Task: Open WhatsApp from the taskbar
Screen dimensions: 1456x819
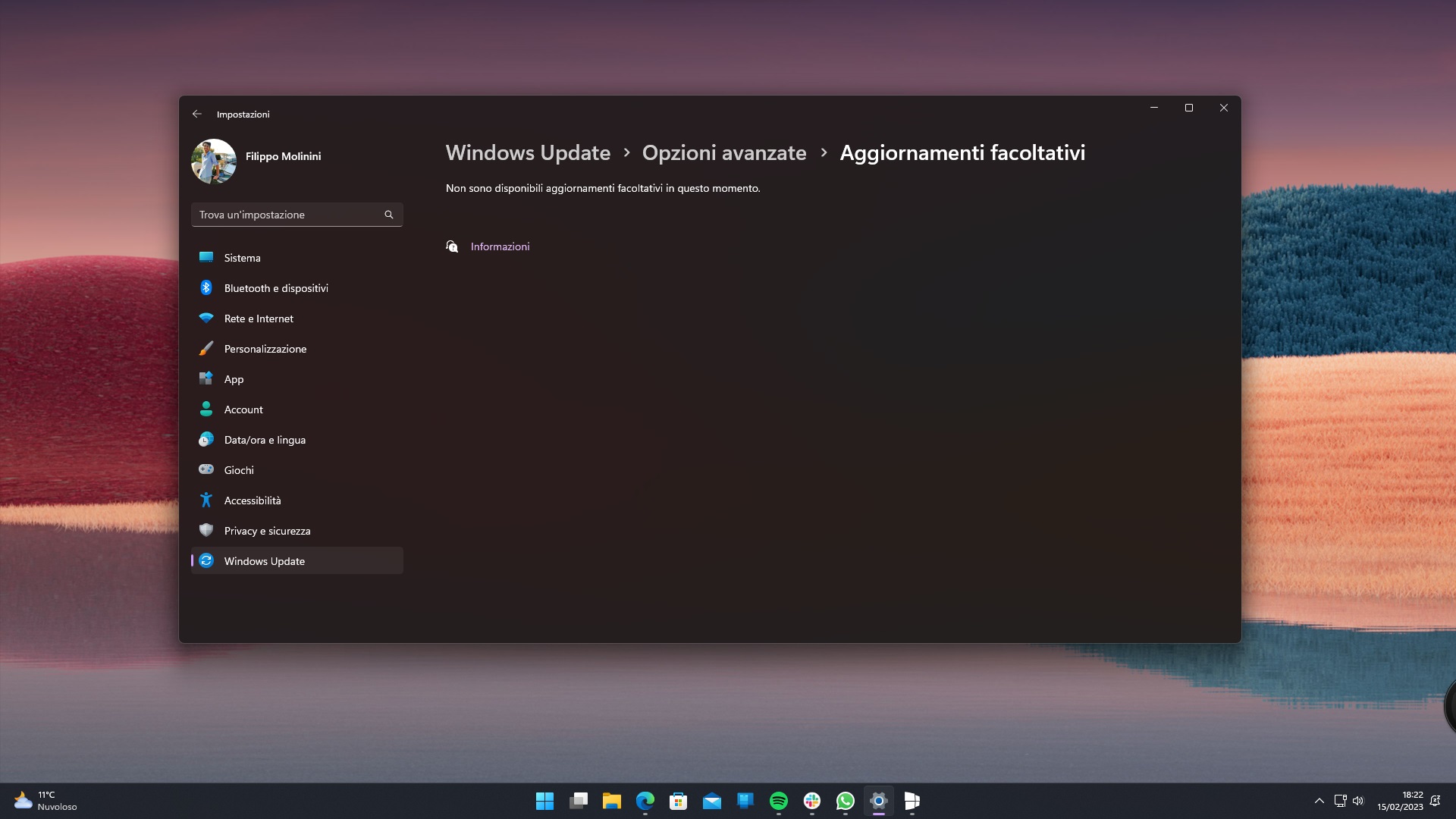Action: 846,801
